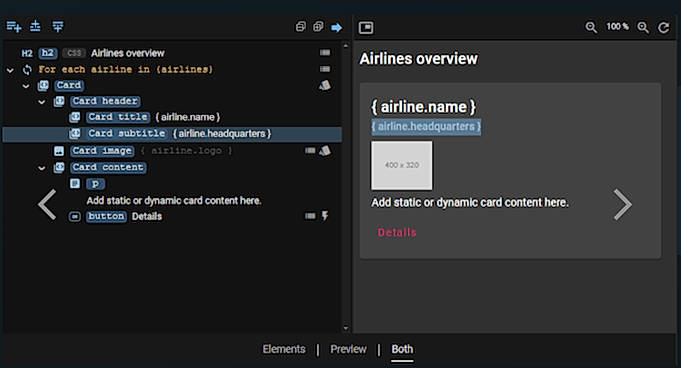Click the rectangle icon on button Details row
681x368 pixels.
point(310,216)
